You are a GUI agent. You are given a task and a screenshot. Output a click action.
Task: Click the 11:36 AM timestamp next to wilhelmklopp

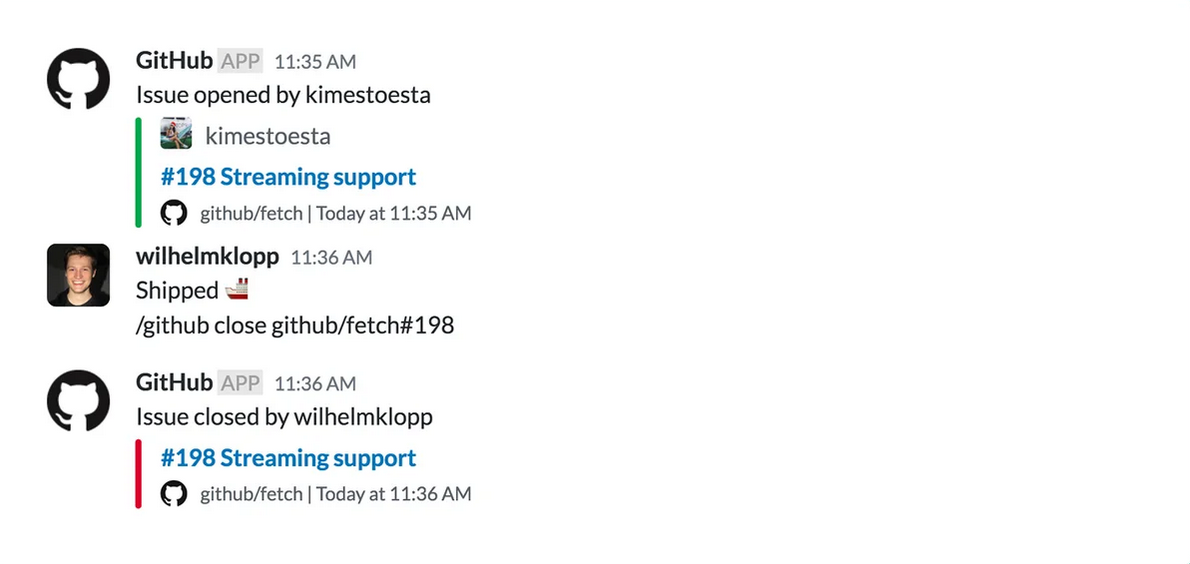coord(331,258)
